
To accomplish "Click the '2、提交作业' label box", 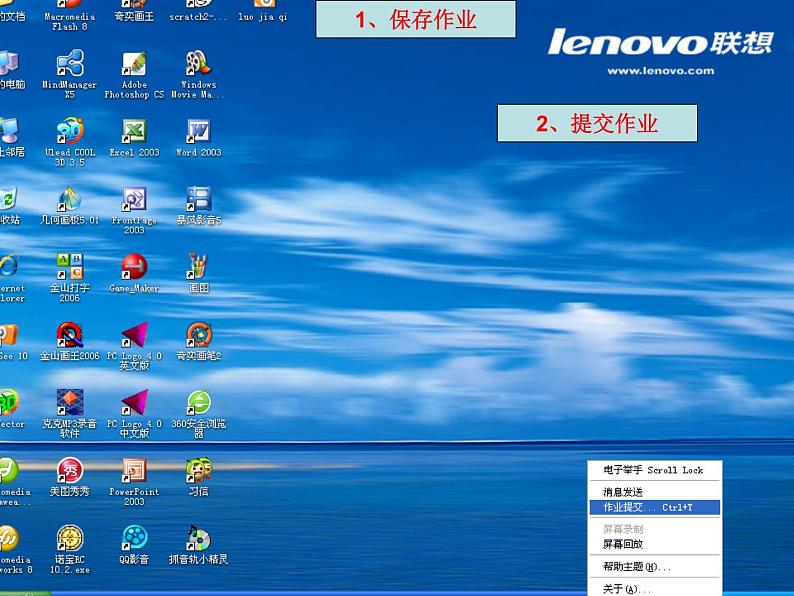I will pos(597,123).
